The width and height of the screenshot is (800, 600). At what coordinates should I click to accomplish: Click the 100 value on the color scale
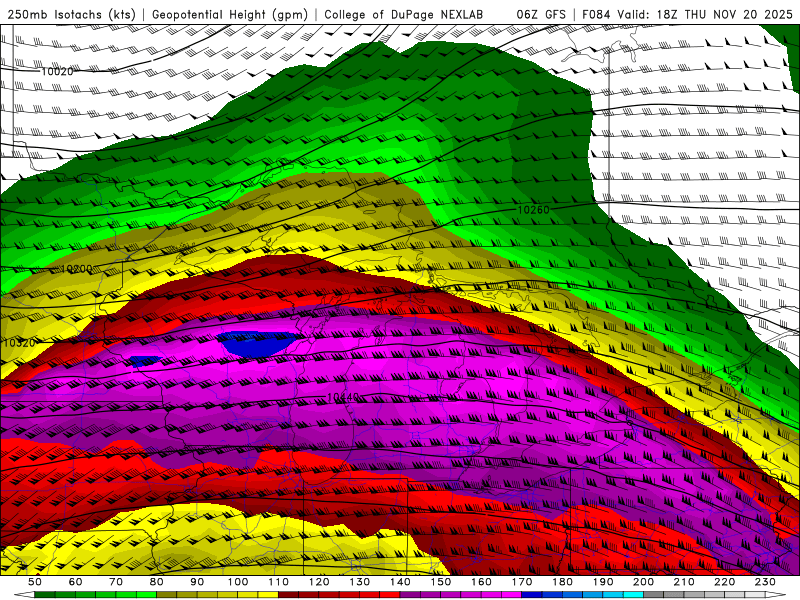[x=238, y=582]
